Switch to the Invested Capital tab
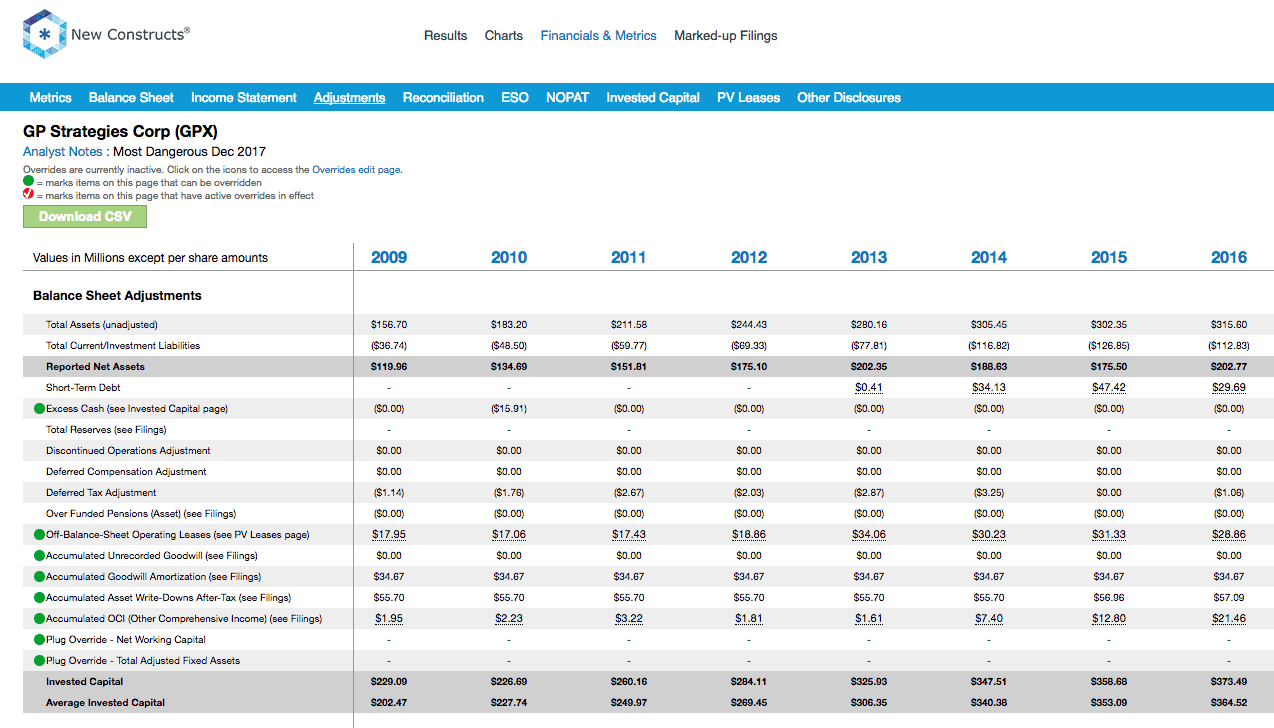1274x728 pixels. pyautogui.click(x=653, y=97)
